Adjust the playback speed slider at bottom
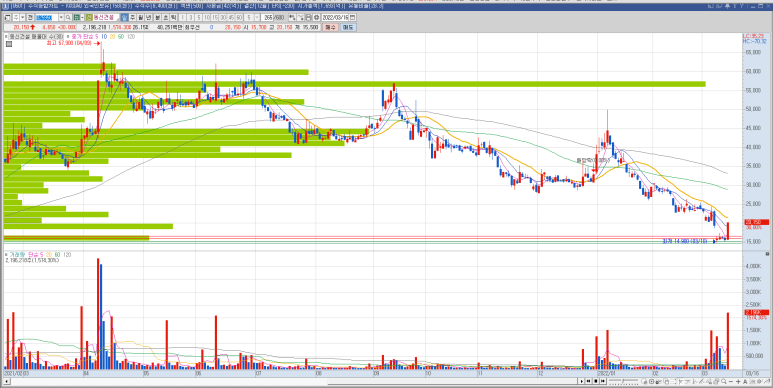773x388 pixels. (x=624, y=382)
